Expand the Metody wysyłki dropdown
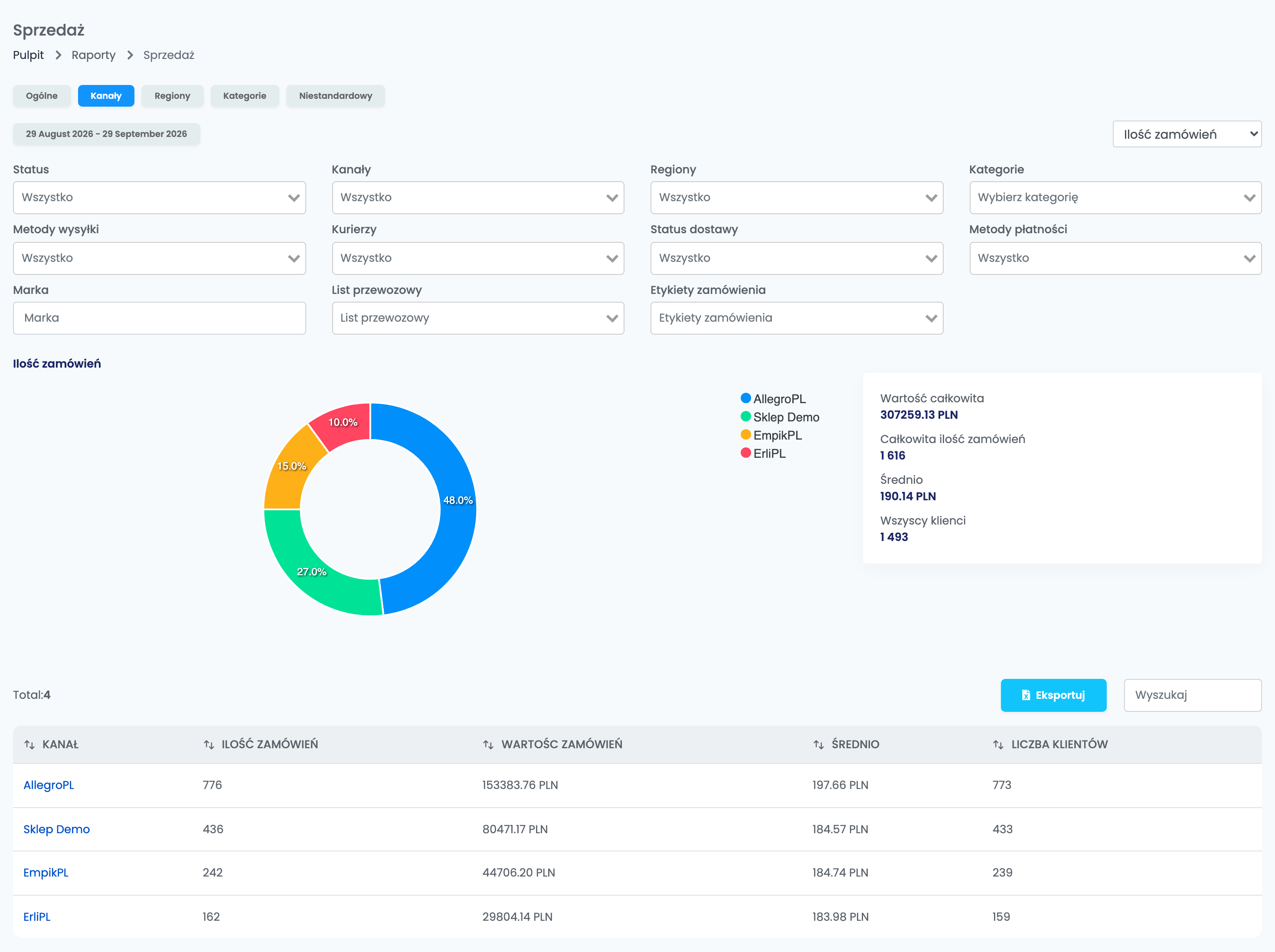 point(159,258)
